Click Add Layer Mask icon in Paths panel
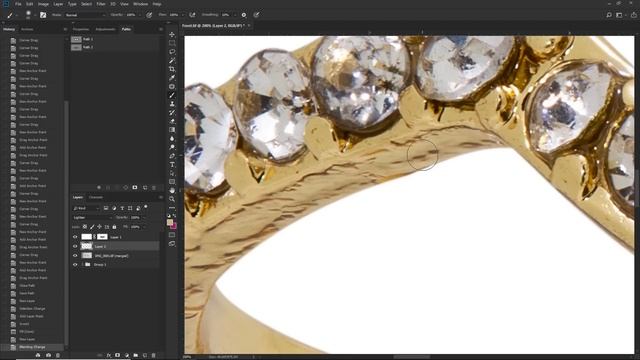Screen dimensions: 640x360 [135, 187]
